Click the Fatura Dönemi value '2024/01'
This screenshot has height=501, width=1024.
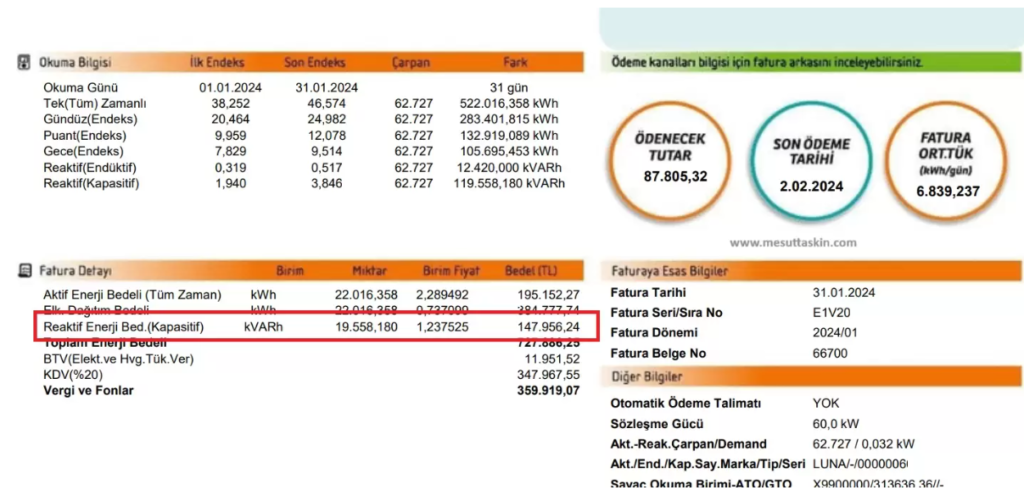(x=835, y=332)
